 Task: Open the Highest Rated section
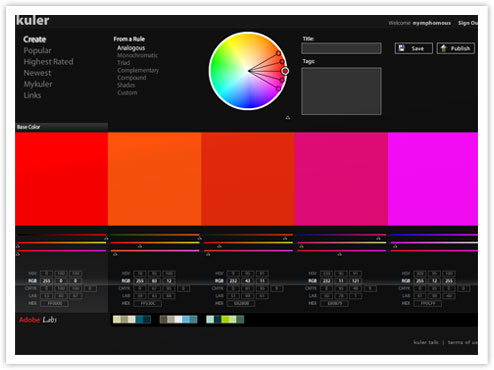(48, 62)
